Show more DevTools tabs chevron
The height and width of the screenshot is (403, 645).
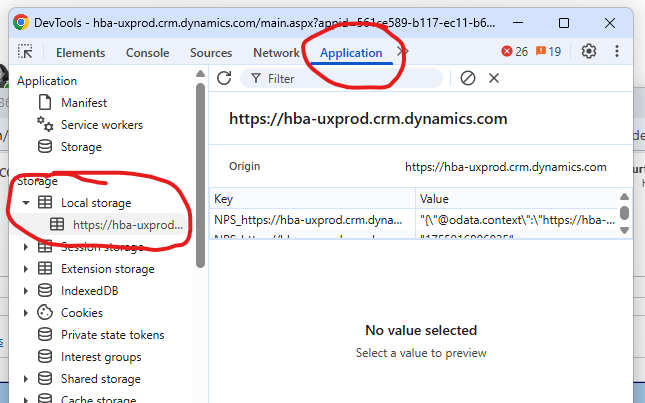point(403,51)
